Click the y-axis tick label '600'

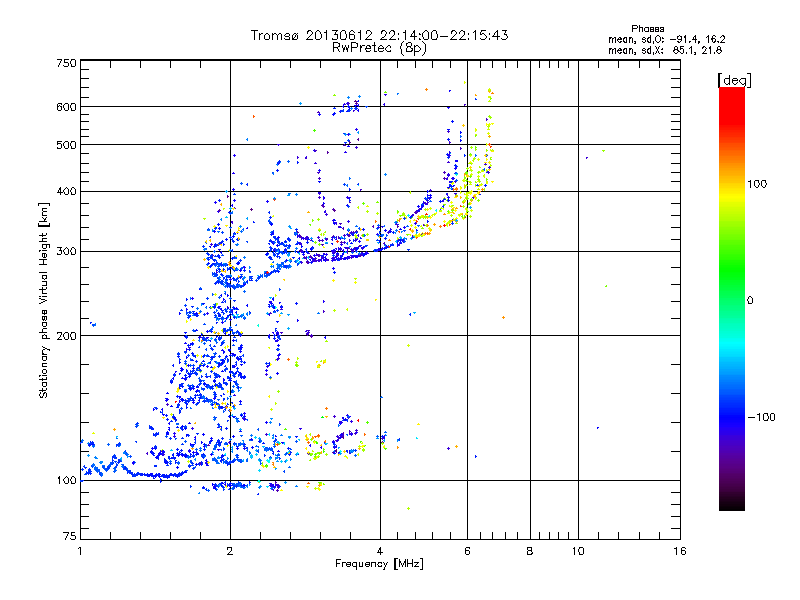[66, 107]
